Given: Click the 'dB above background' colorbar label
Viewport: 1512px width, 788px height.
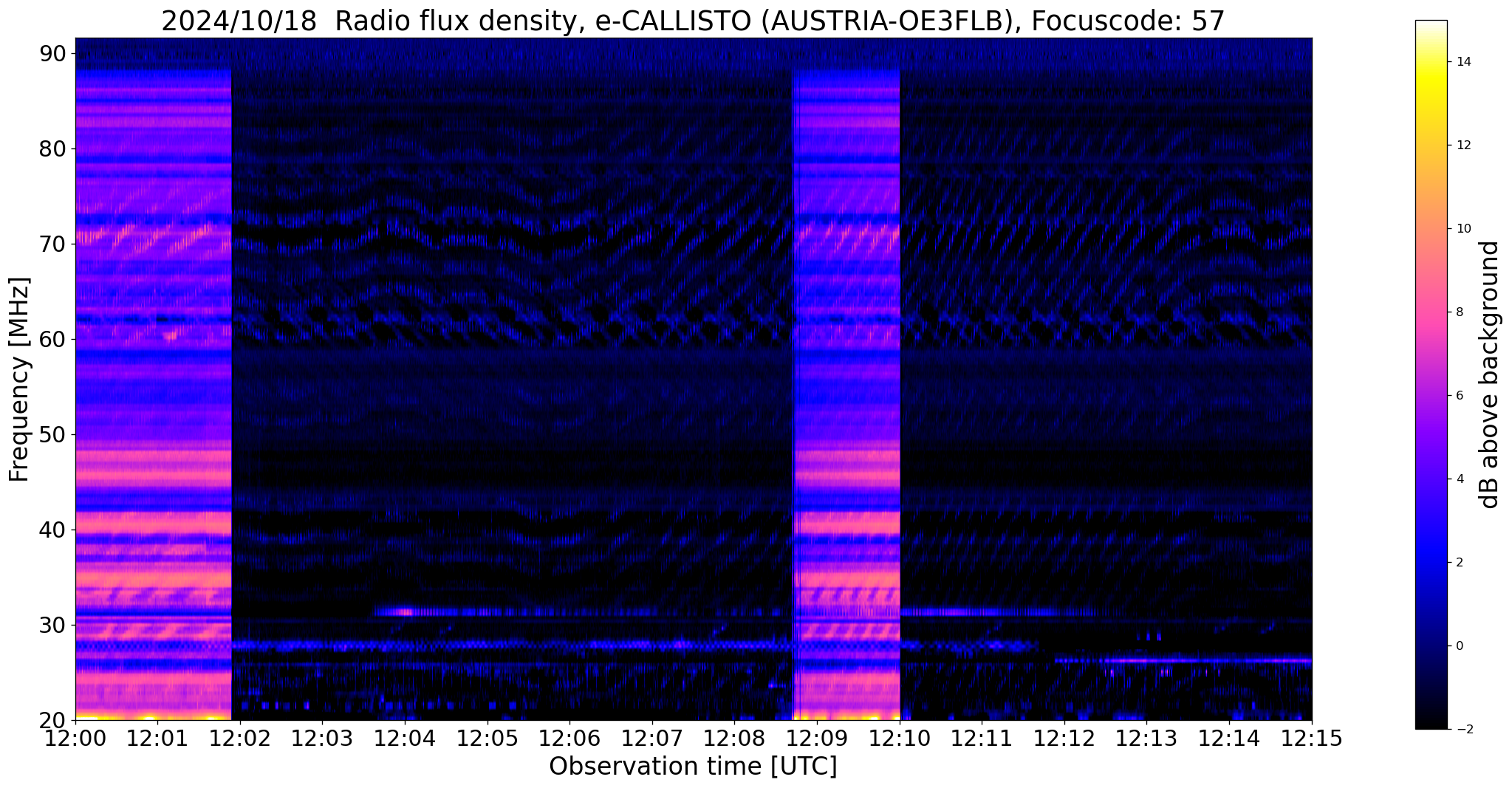Looking at the screenshot, I should click(1490, 374).
